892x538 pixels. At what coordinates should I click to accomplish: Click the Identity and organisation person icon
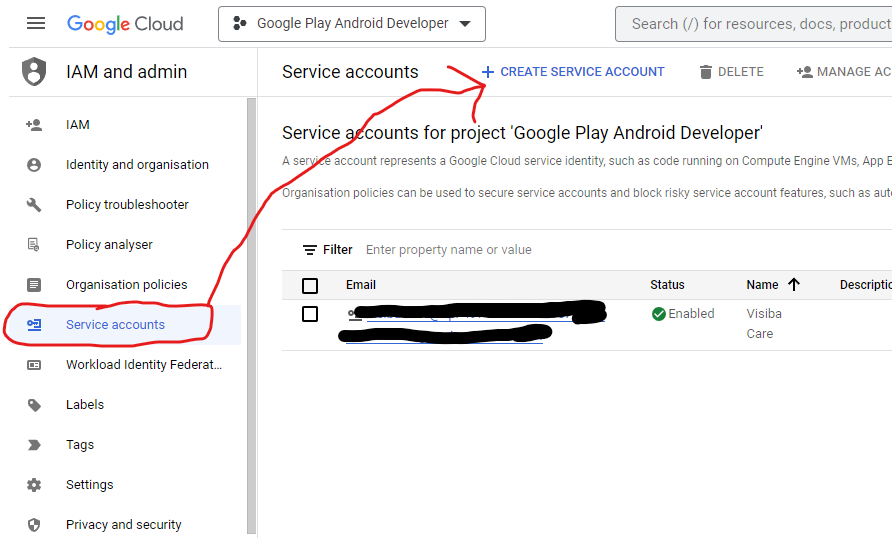coord(34,165)
